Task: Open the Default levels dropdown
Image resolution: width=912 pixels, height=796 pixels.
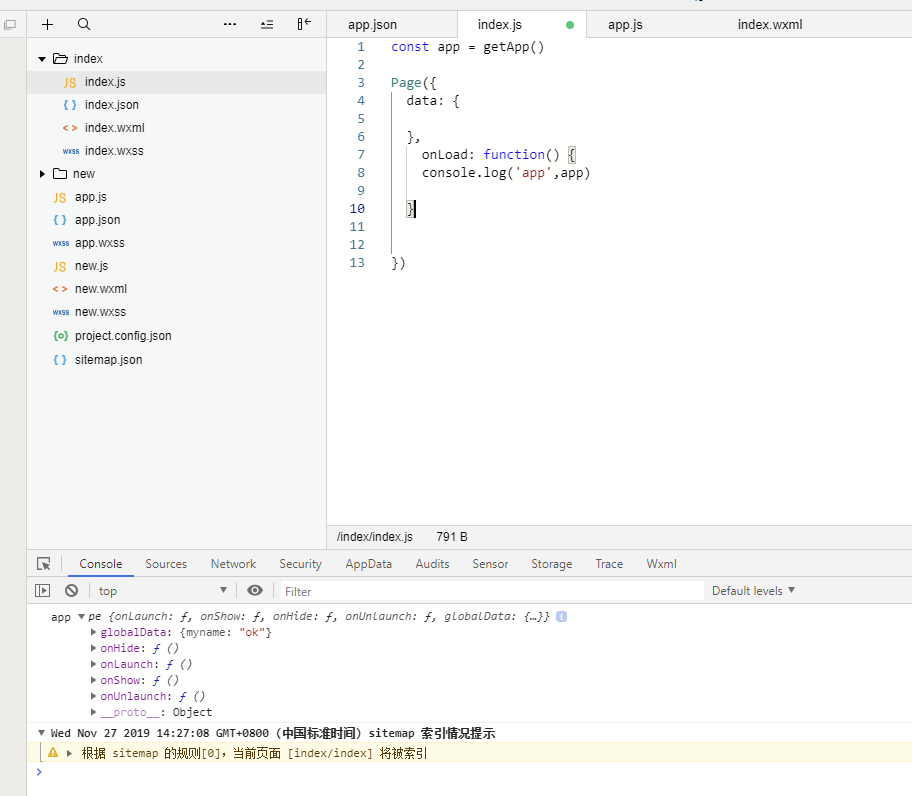Action: click(753, 591)
